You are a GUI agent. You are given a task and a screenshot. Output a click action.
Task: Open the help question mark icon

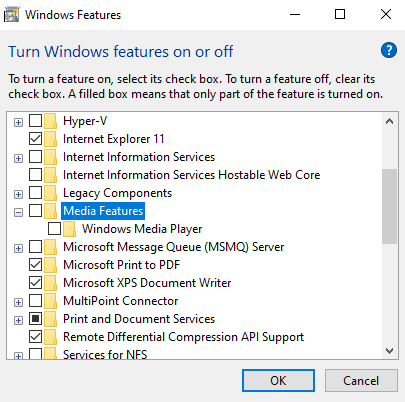[x=389, y=50]
